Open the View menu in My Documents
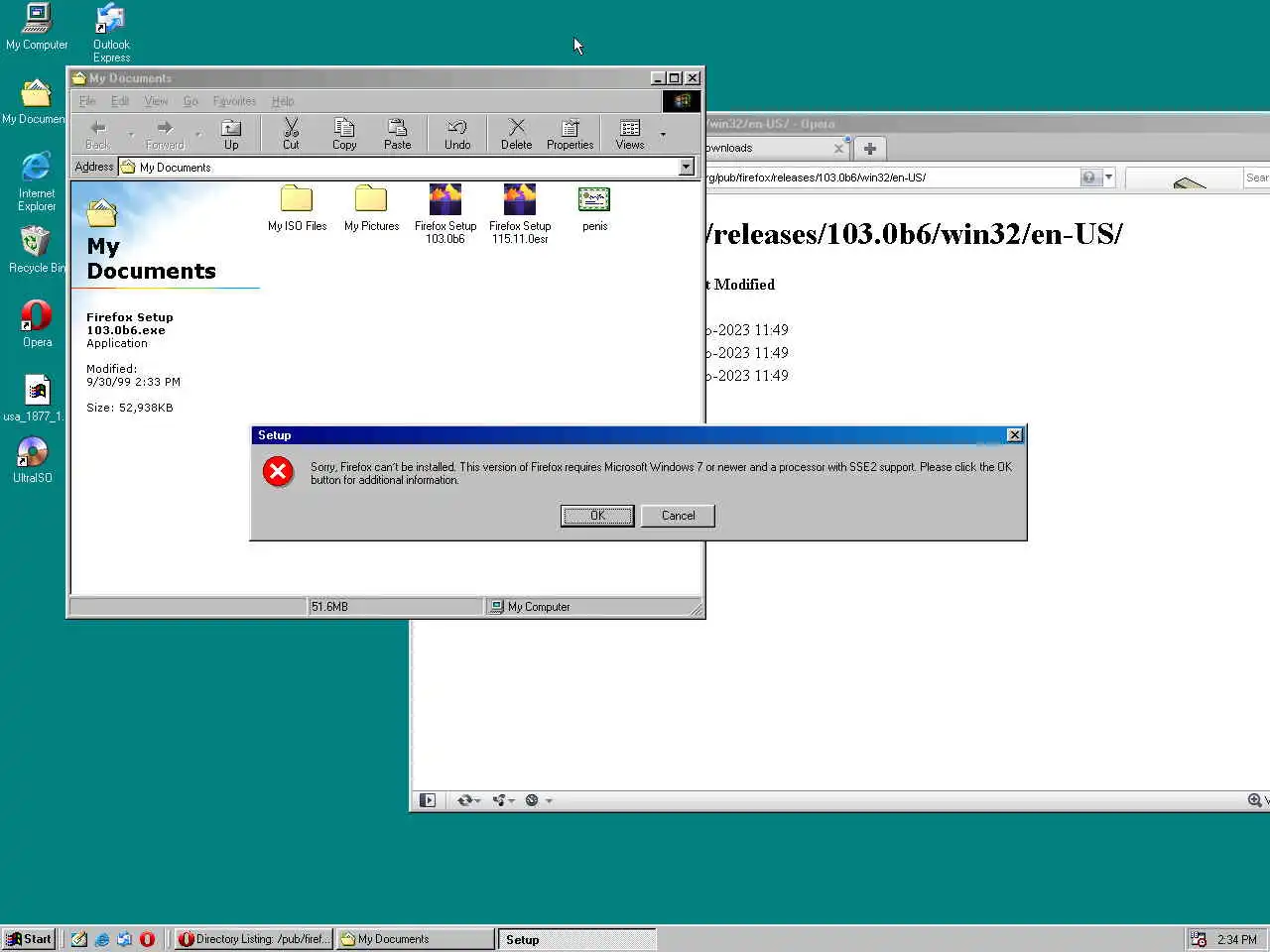Image resolution: width=1270 pixels, height=952 pixels. click(x=156, y=101)
